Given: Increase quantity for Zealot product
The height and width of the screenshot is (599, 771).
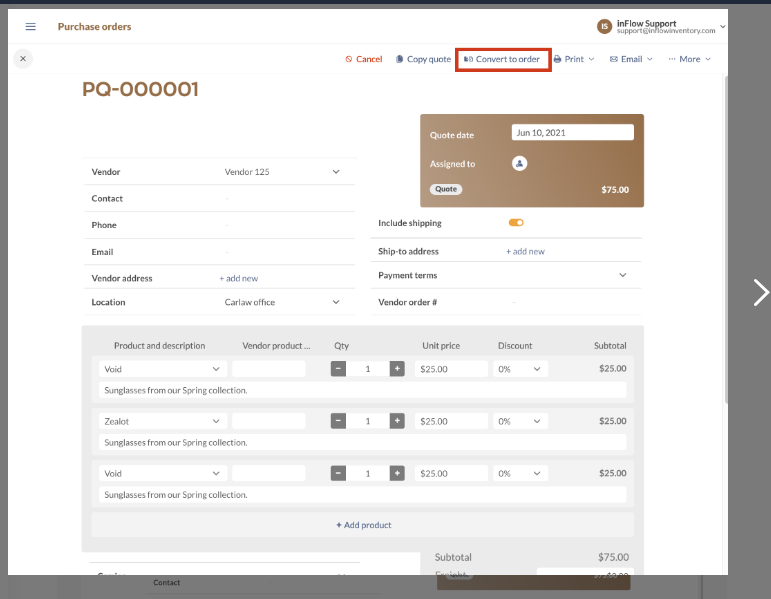Looking at the screenshot, I should 397,421.
